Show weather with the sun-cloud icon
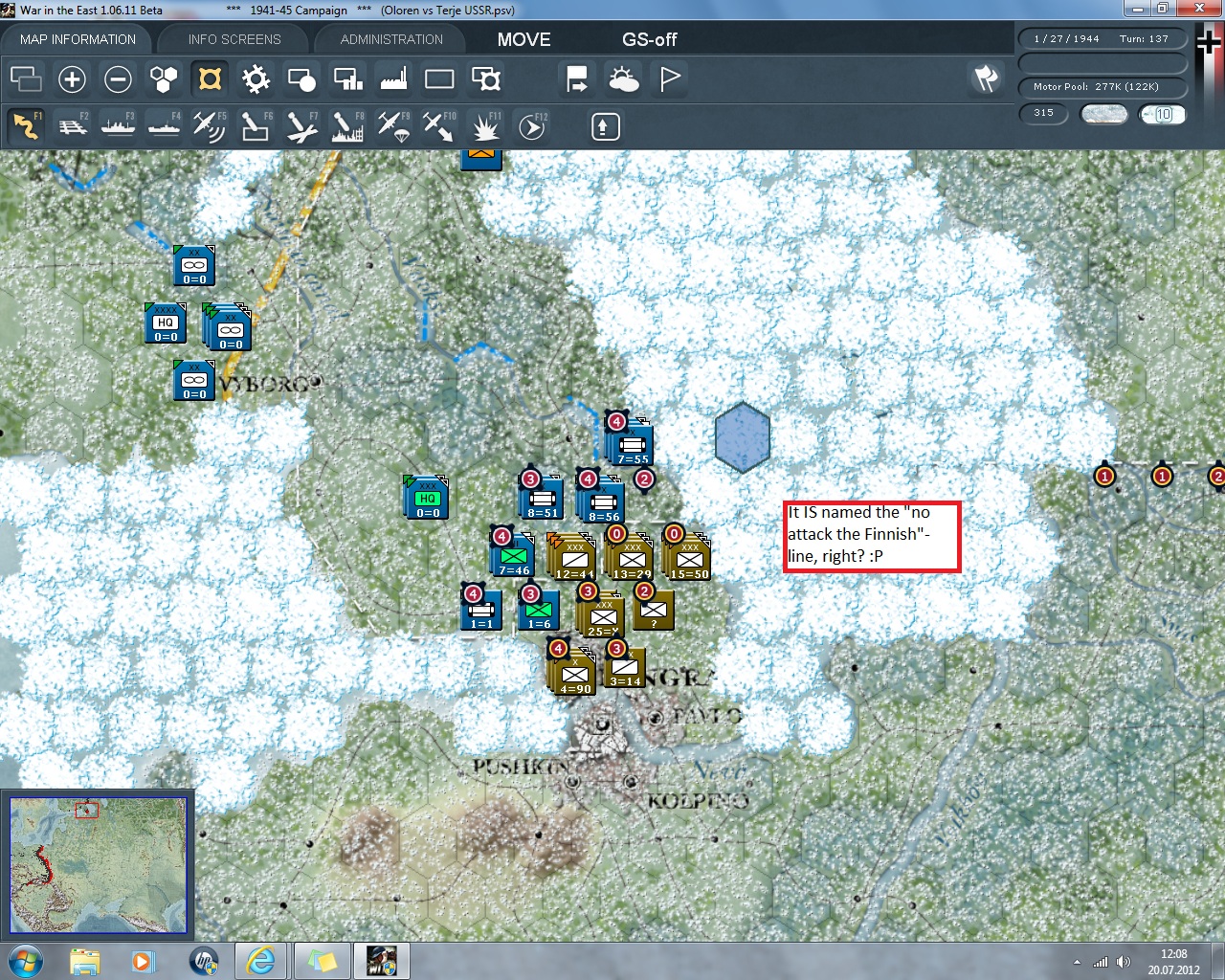The image size is (1225, 980). 623,78
